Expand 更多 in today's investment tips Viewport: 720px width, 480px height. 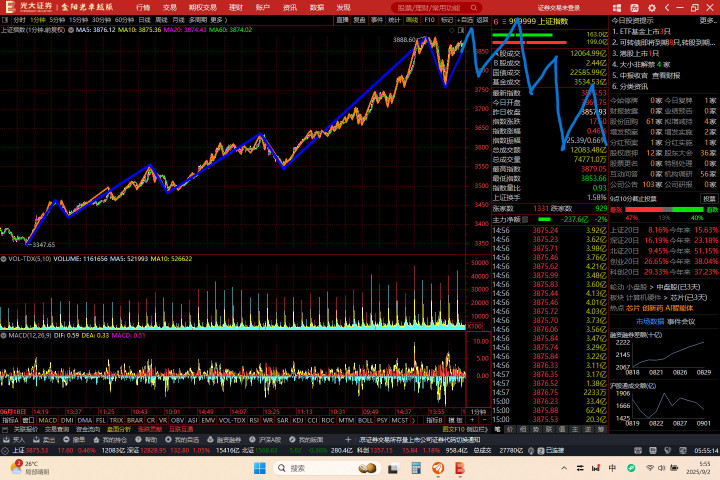click(708, 21)
